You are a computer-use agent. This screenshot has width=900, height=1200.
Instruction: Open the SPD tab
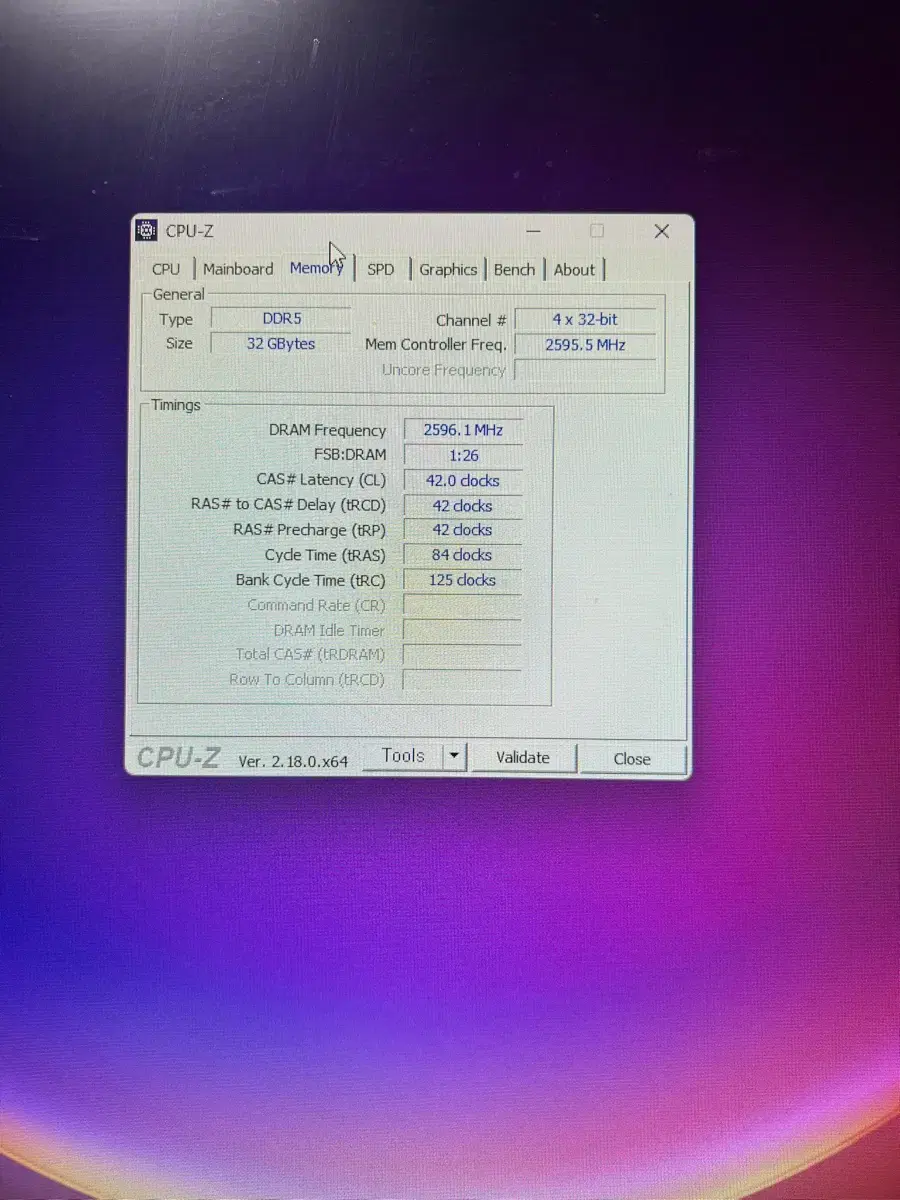tap(381, 269)
